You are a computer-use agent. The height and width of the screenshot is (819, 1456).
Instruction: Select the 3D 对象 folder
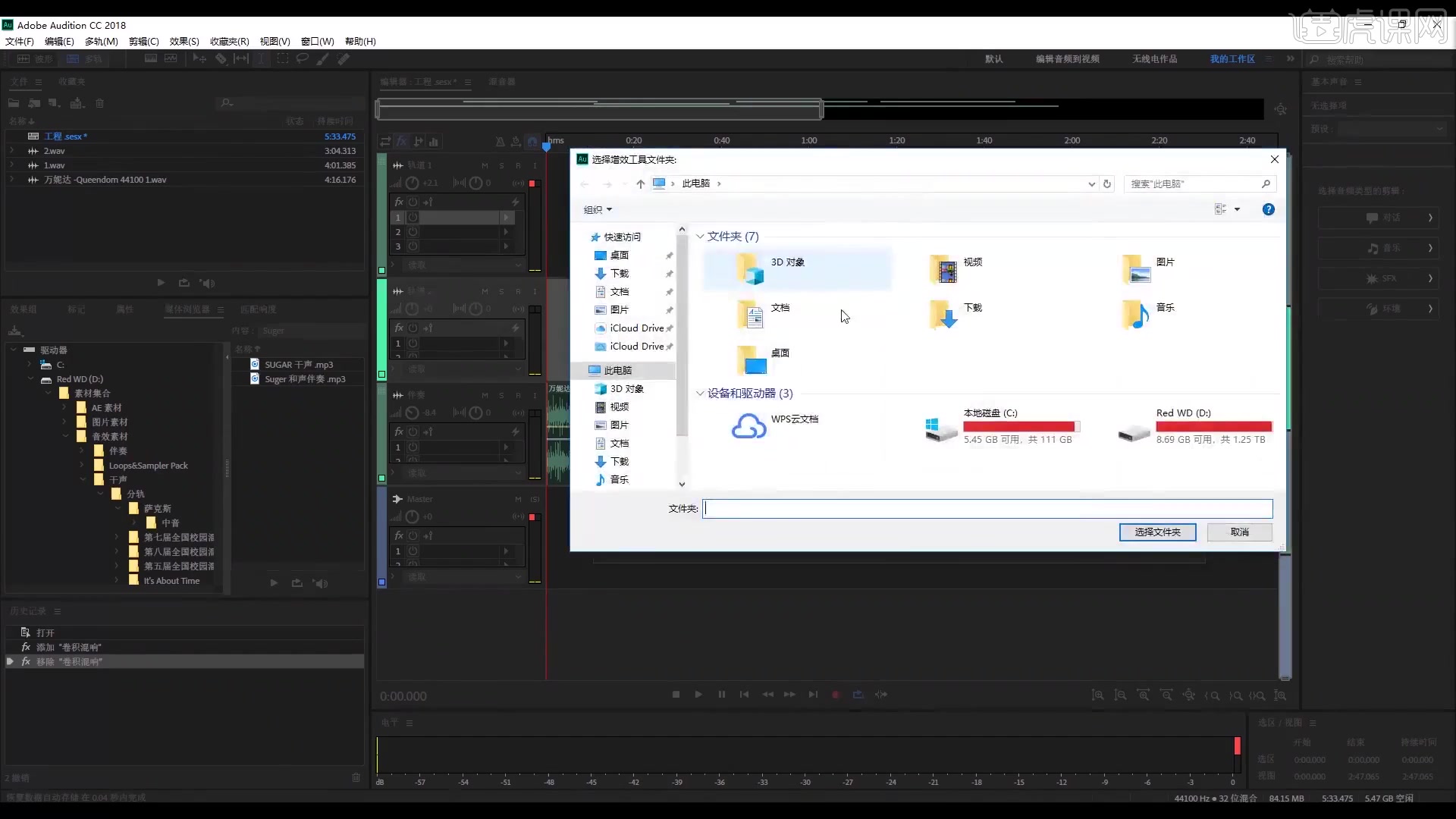[x=787, y=262]
